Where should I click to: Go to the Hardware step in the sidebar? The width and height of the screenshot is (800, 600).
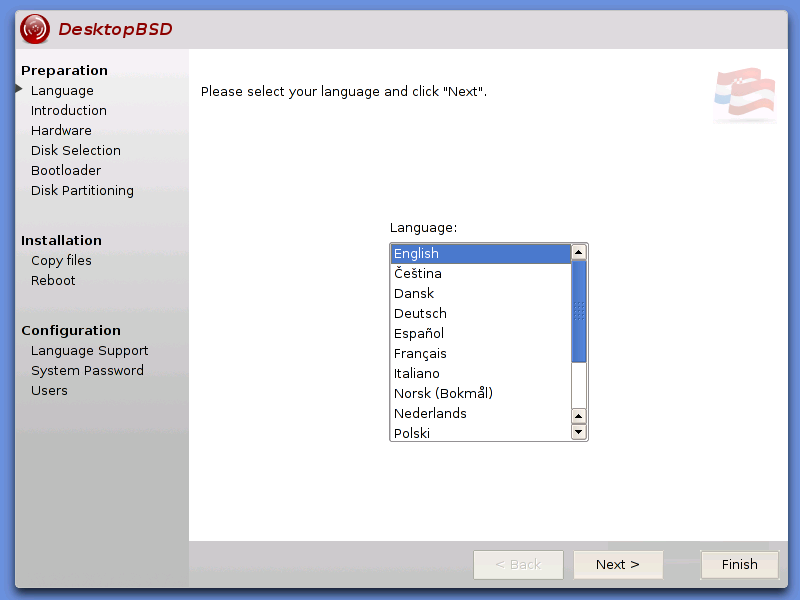click(61, 130)
